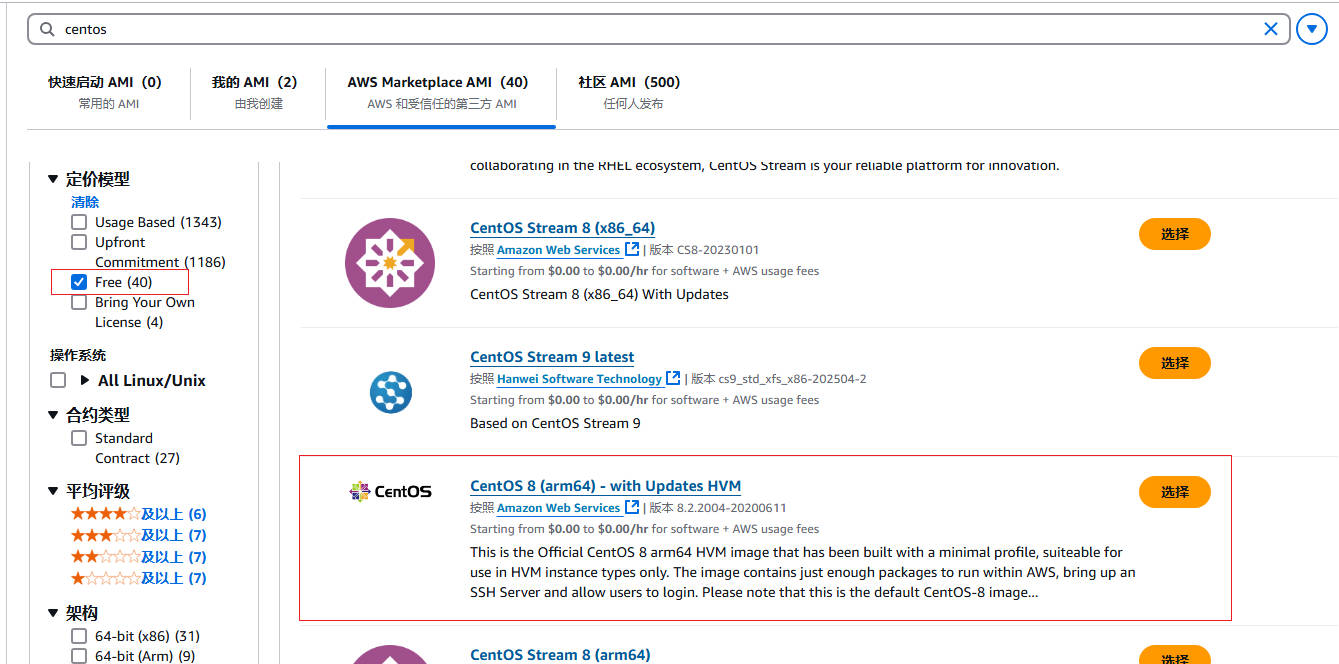
Task: Open Amazon Web Services vendor link for Stream 8
Action: [559, 250]
